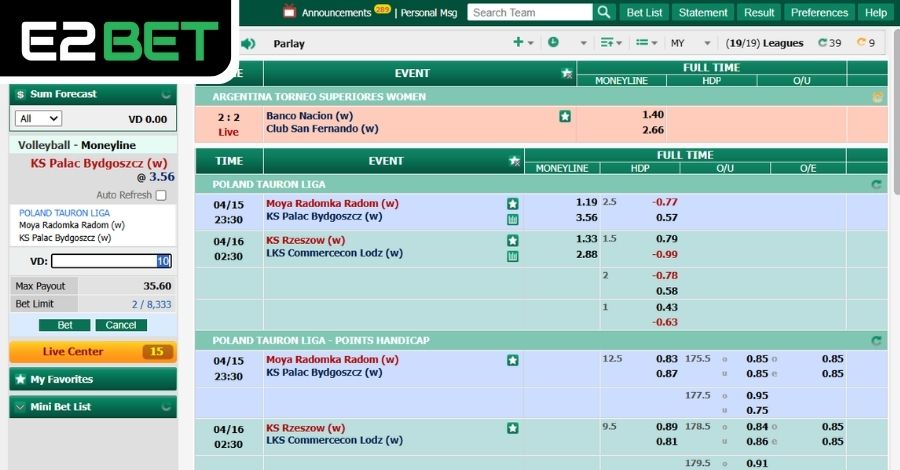This screenshot has height=470, width=900.
Task: Toggle the Auto Refresh checkbox
Action: point(161,195)
